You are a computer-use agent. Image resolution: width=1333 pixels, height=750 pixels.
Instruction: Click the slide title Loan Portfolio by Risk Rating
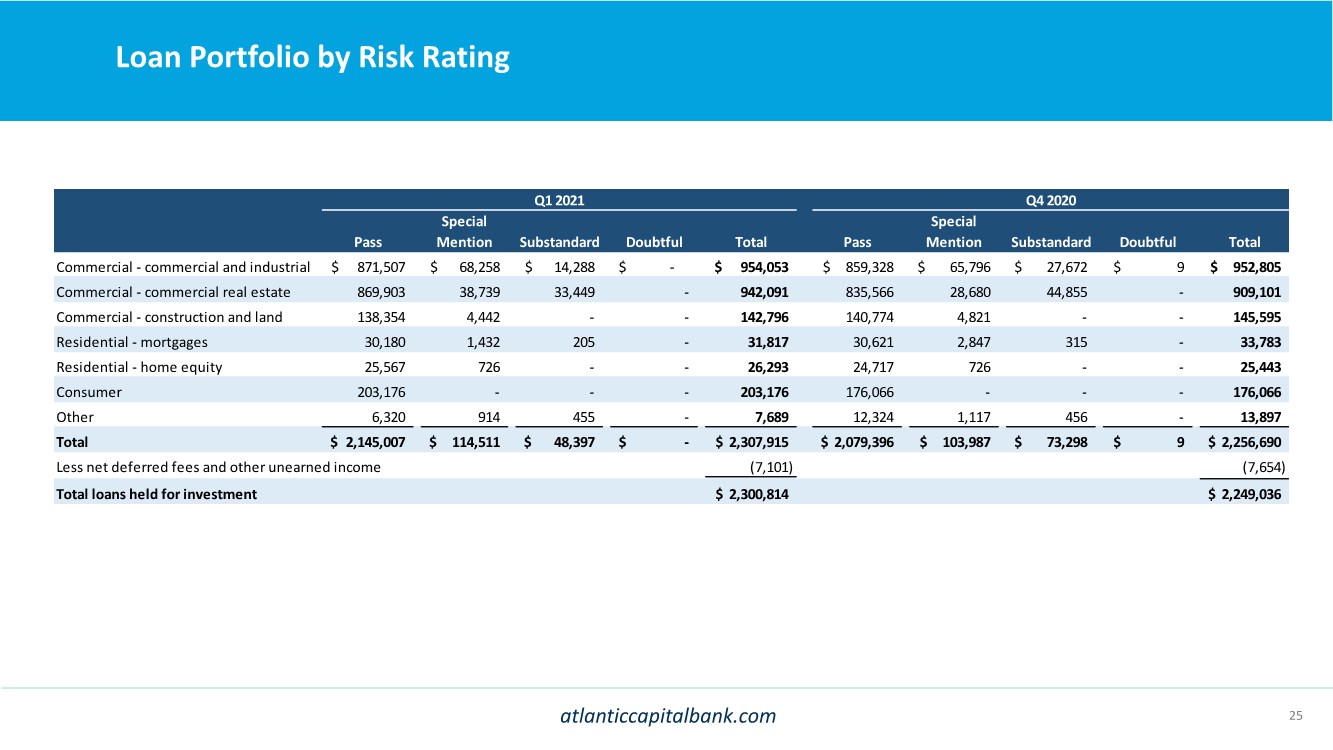(x=312, y=58)
